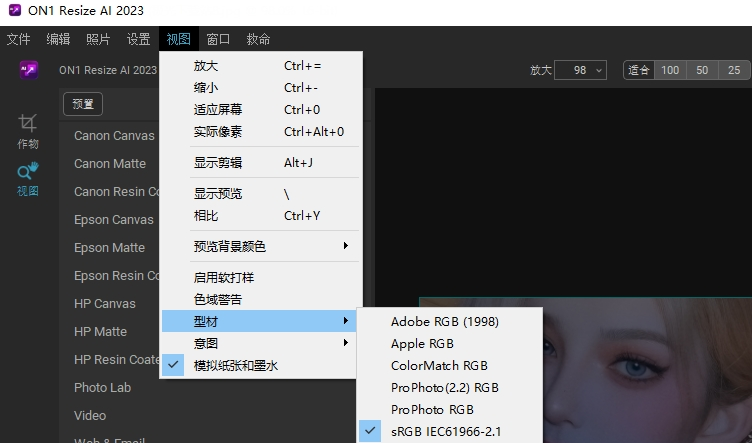Select the crop tool (作物)
This screenshot has width=753, height=443.
click(28, 129)
